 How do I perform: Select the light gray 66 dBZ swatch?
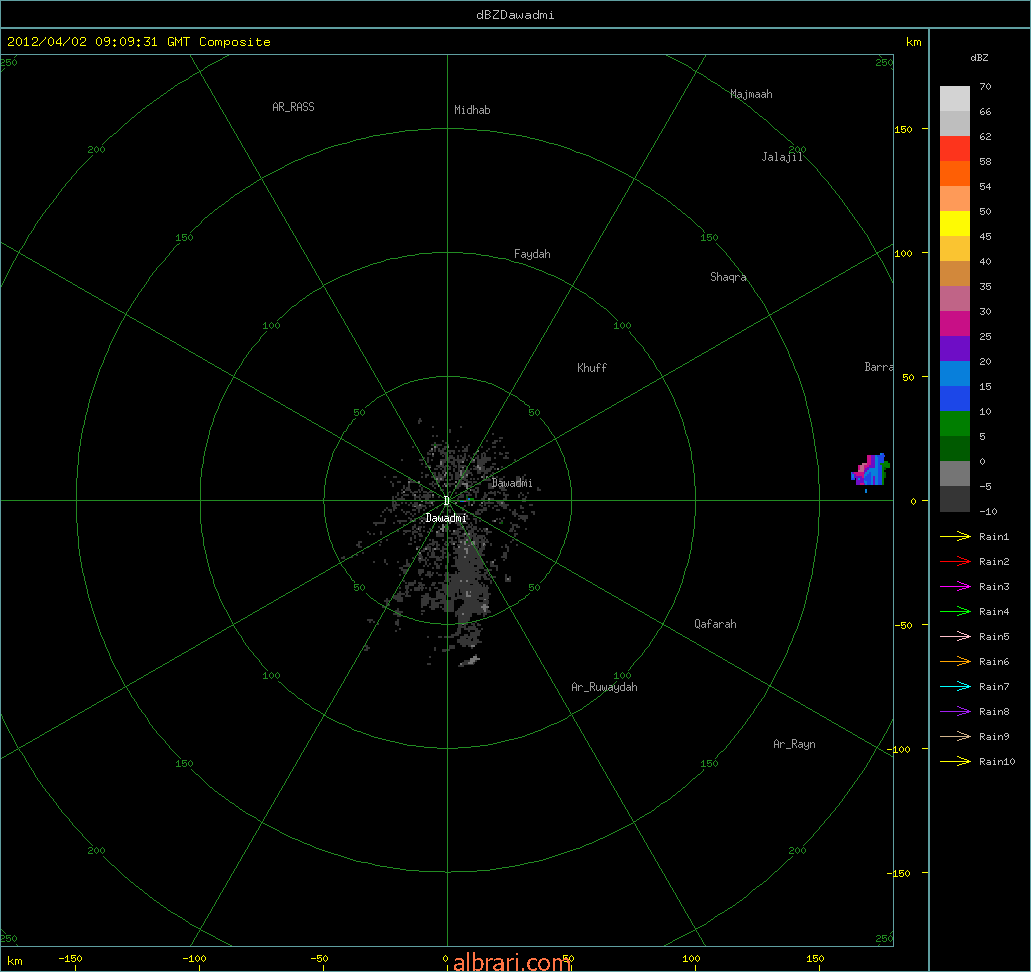955,99
